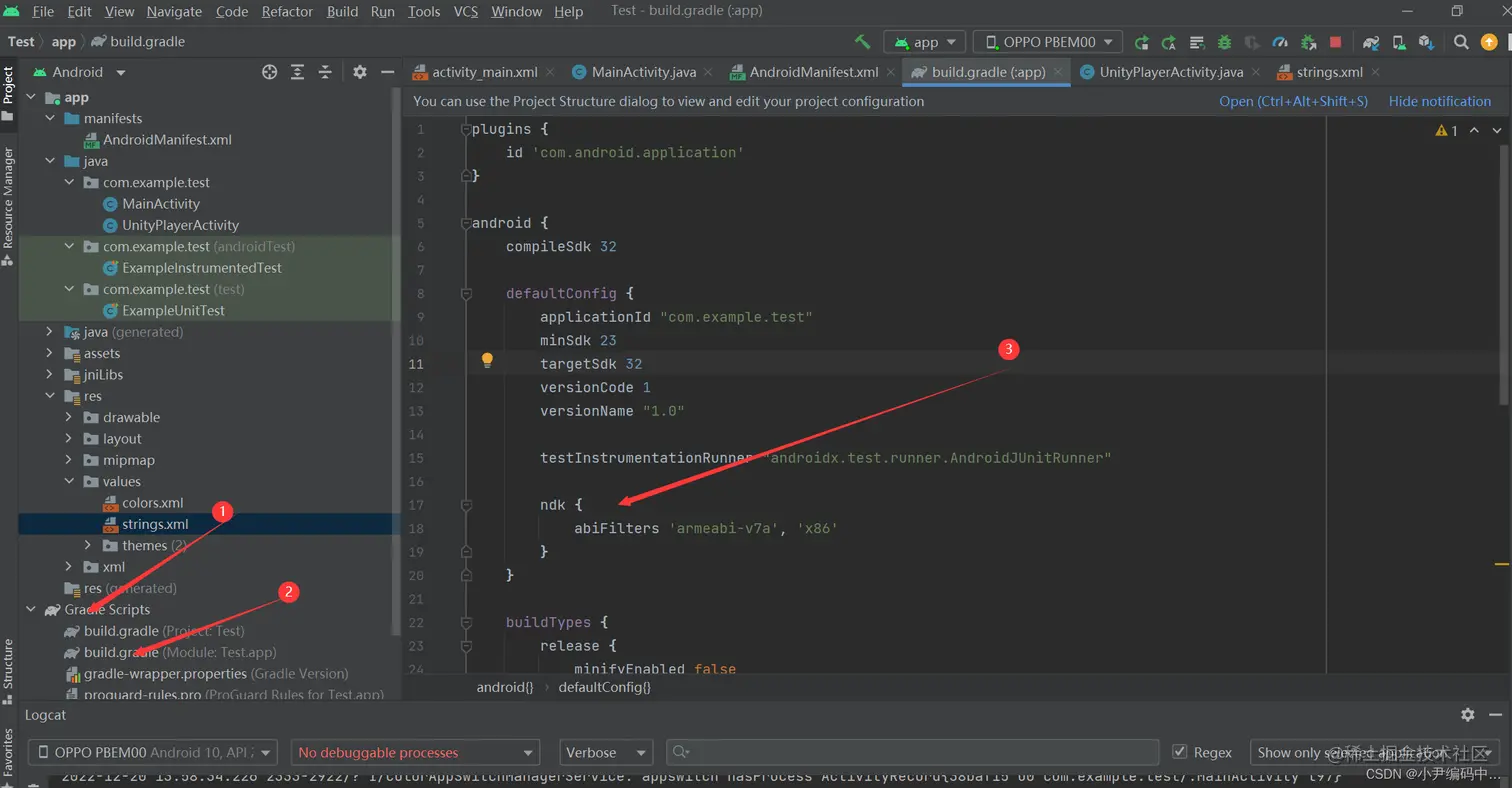Open the app run configuration dropdown
1512x788 pixels.
(x=924, y=42)
